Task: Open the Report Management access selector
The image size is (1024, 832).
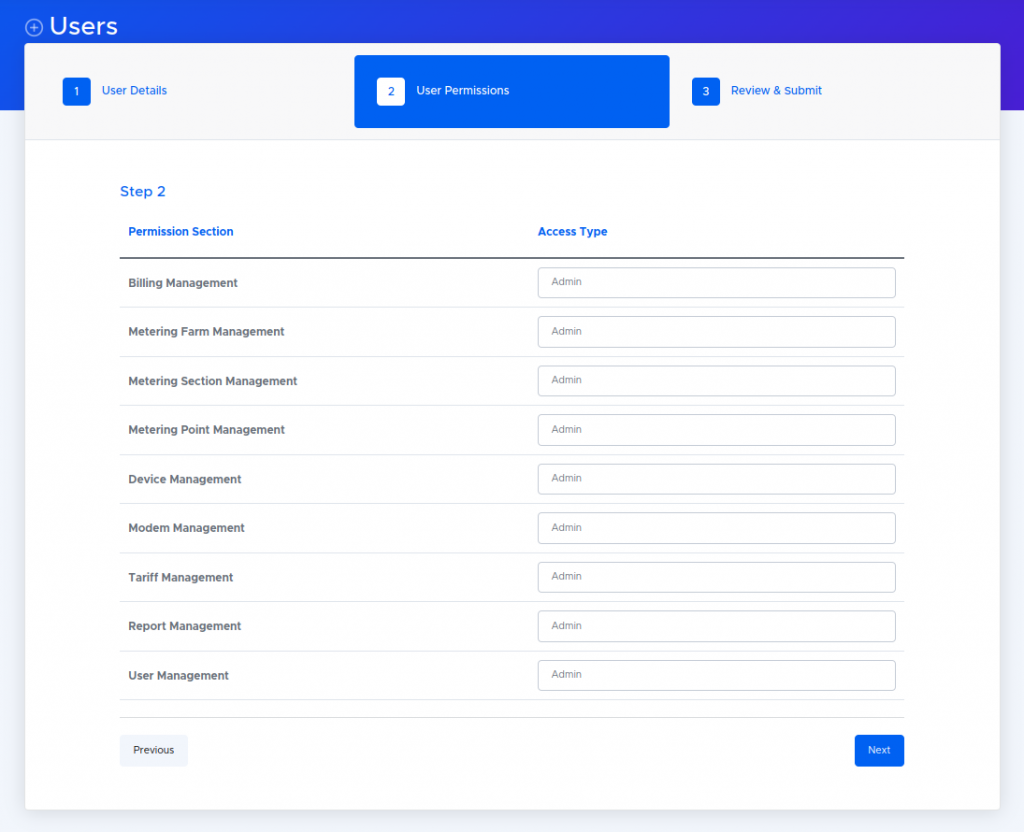Action: [x=716, y=625]
